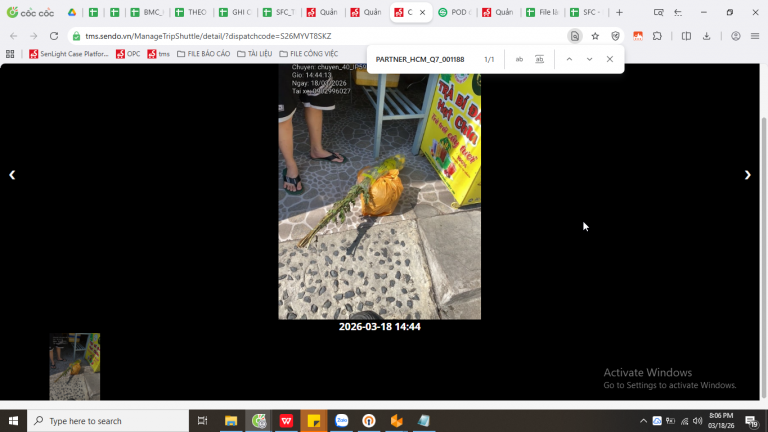Open the extensions puzzle icon
Screen dimensions: 768x432
point(657,36)
